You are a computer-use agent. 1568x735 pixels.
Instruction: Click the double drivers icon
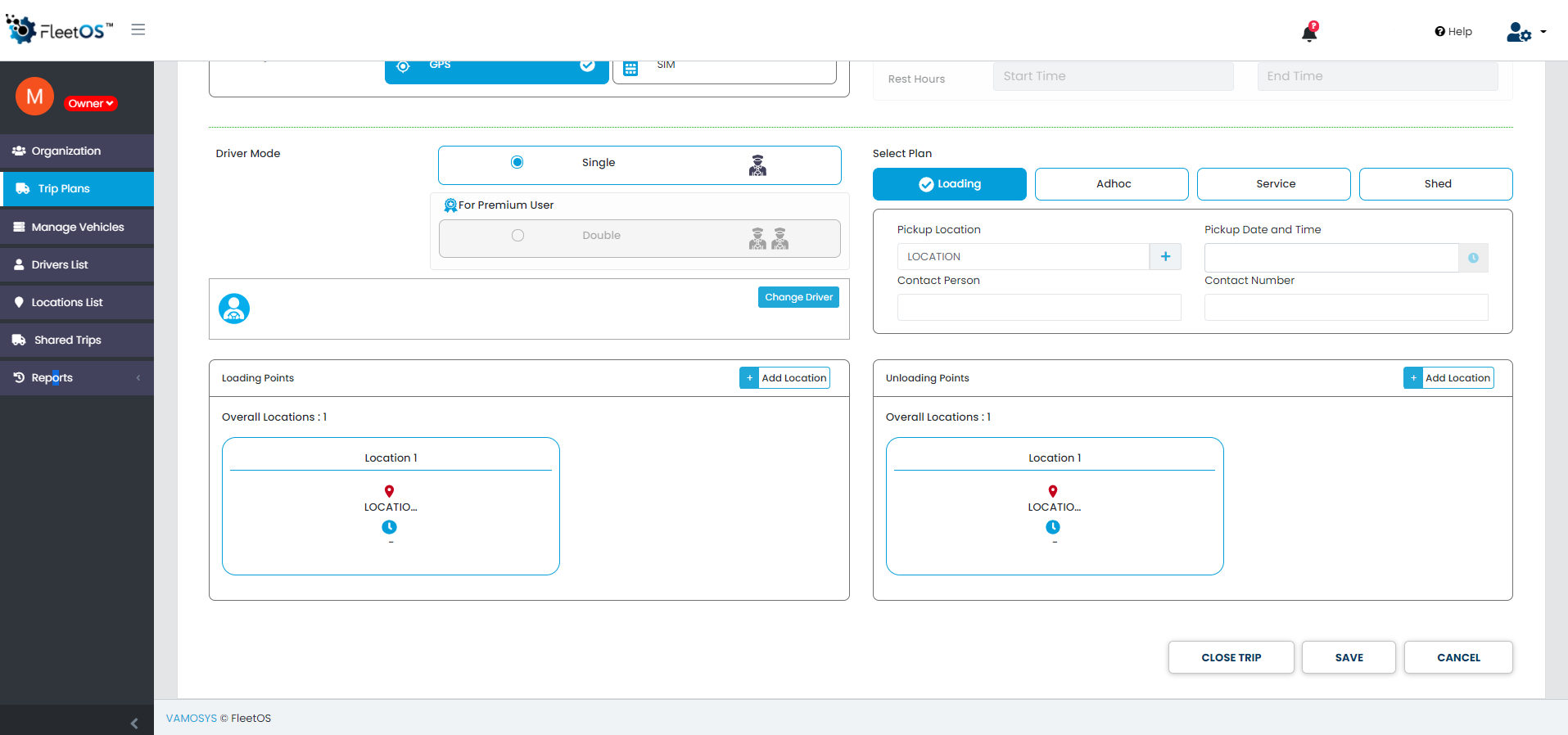click(769, 238)
